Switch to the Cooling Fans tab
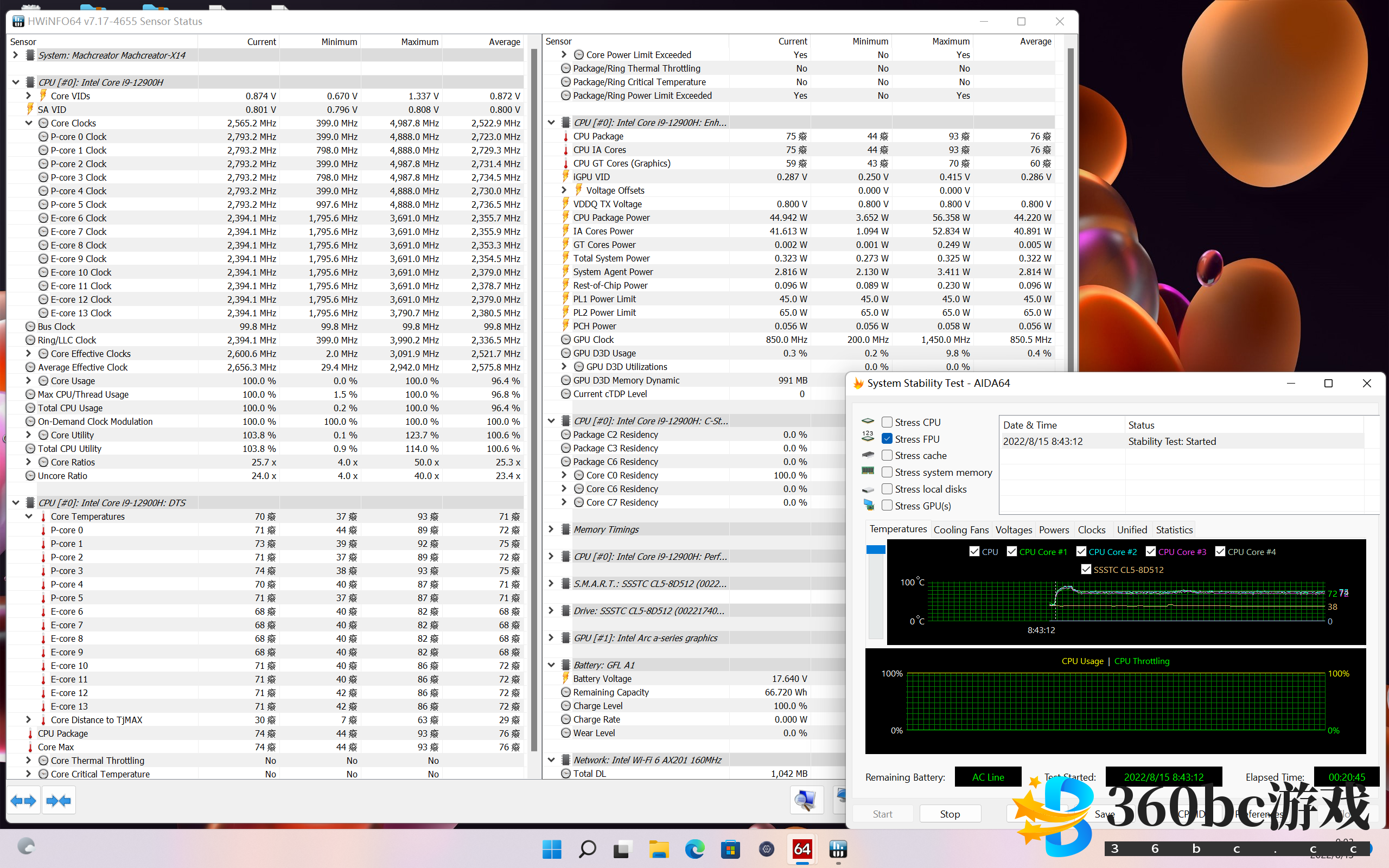The image size is (1389, 868). click(x=960, y=530)
